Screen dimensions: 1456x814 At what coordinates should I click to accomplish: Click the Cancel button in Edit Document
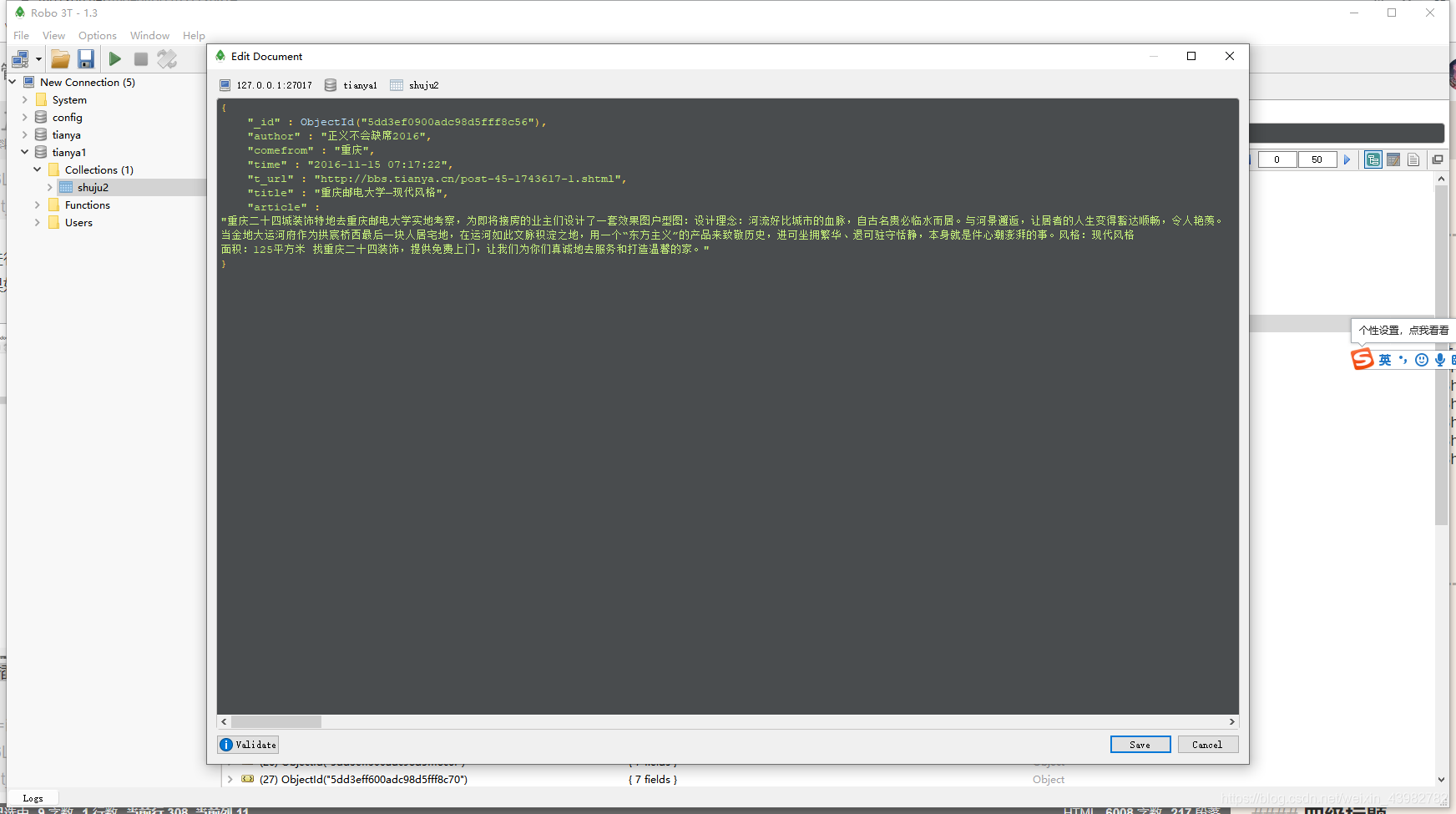click(1207, 745)
